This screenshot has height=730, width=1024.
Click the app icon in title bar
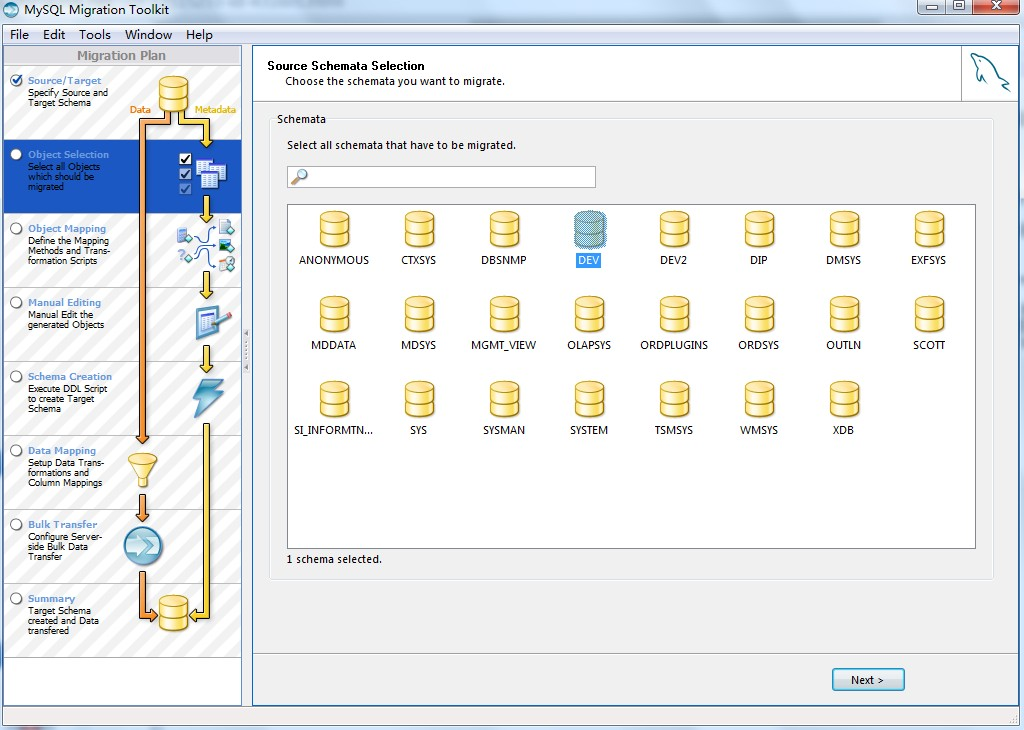[11, 10]
